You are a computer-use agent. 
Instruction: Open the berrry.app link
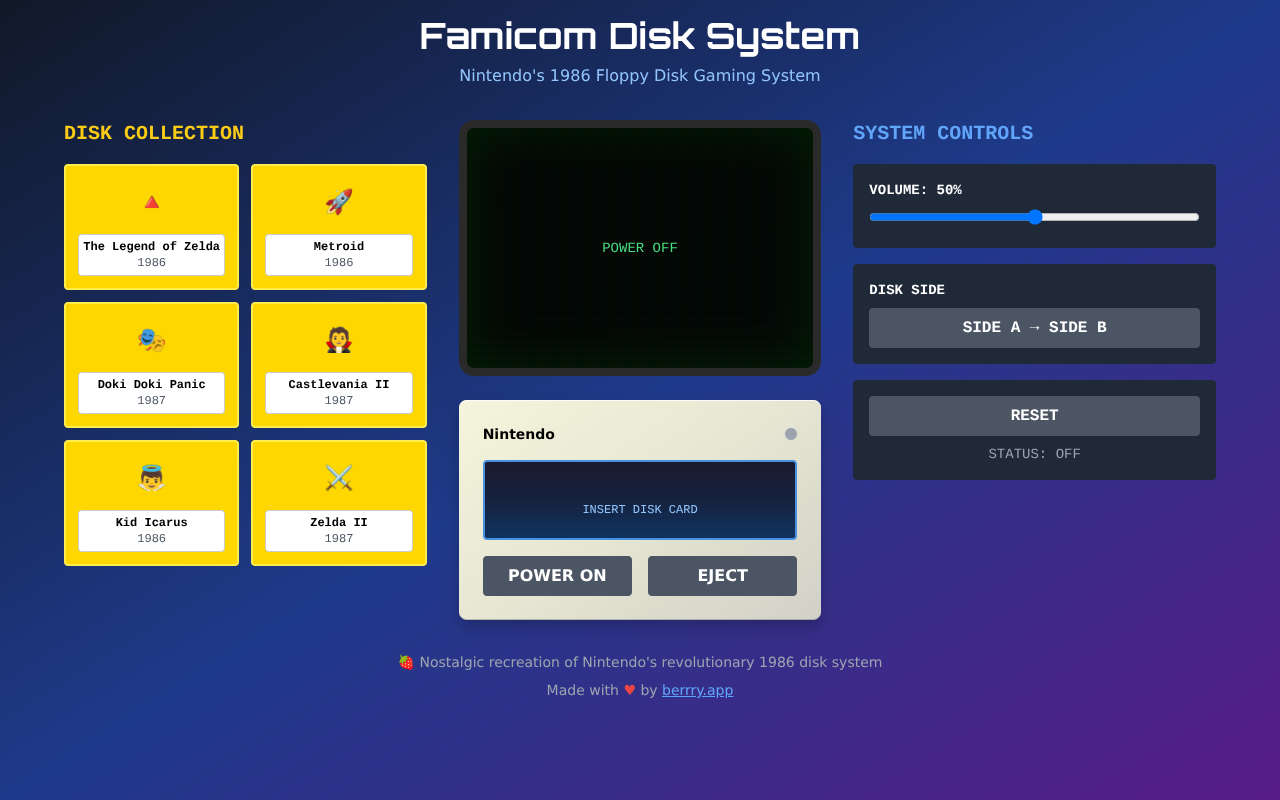click(x=697, y=690)
